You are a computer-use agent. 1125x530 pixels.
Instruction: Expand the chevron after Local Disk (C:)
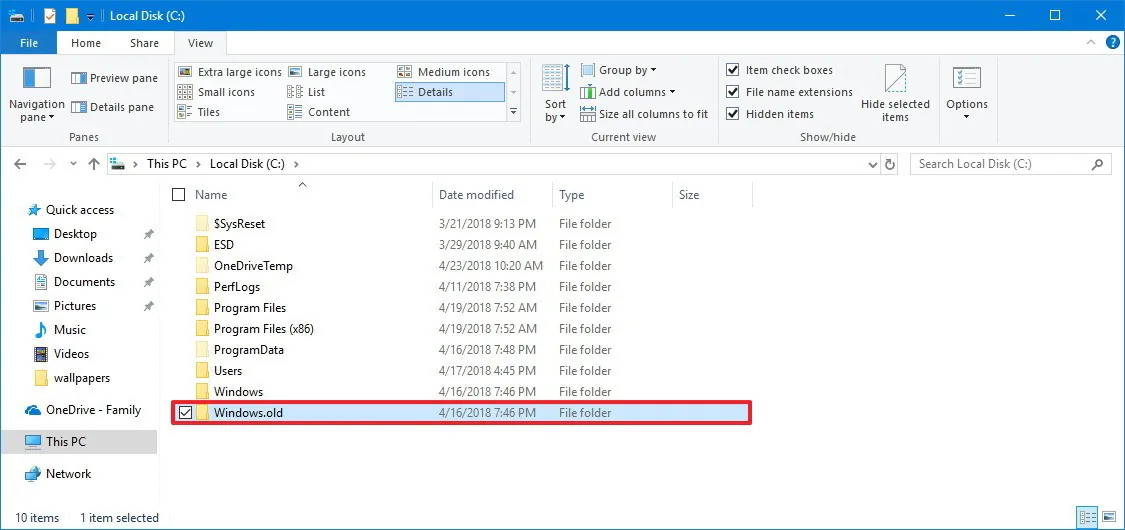pyautogui.click(x=296, y=164)
